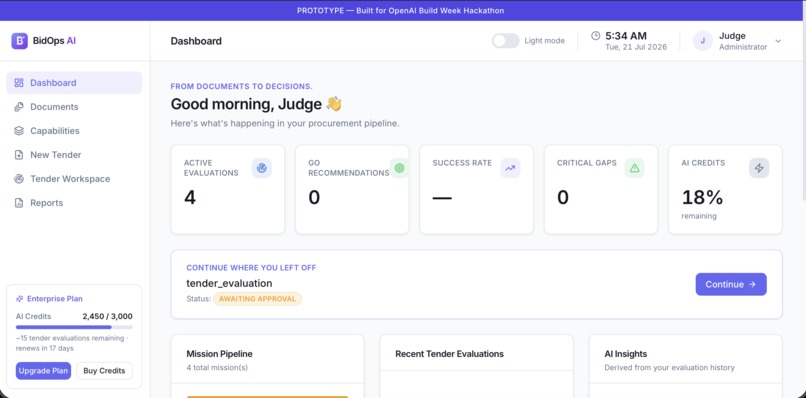The image size is (806, 398).
Task: Click the AI Credits usage progress bar
Action: coord(74,327)
